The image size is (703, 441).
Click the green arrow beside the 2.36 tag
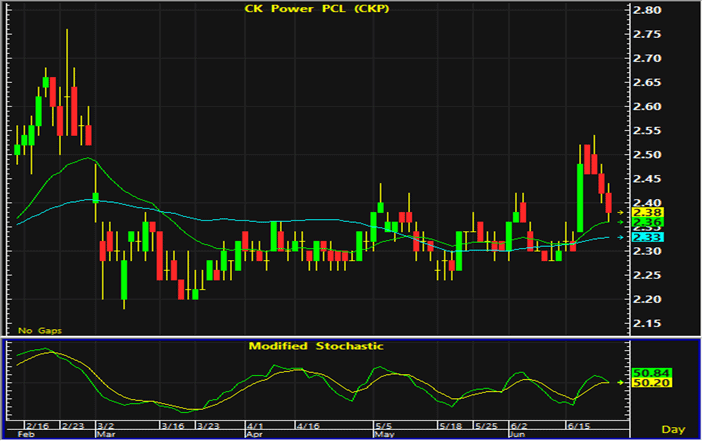(621, 222)
